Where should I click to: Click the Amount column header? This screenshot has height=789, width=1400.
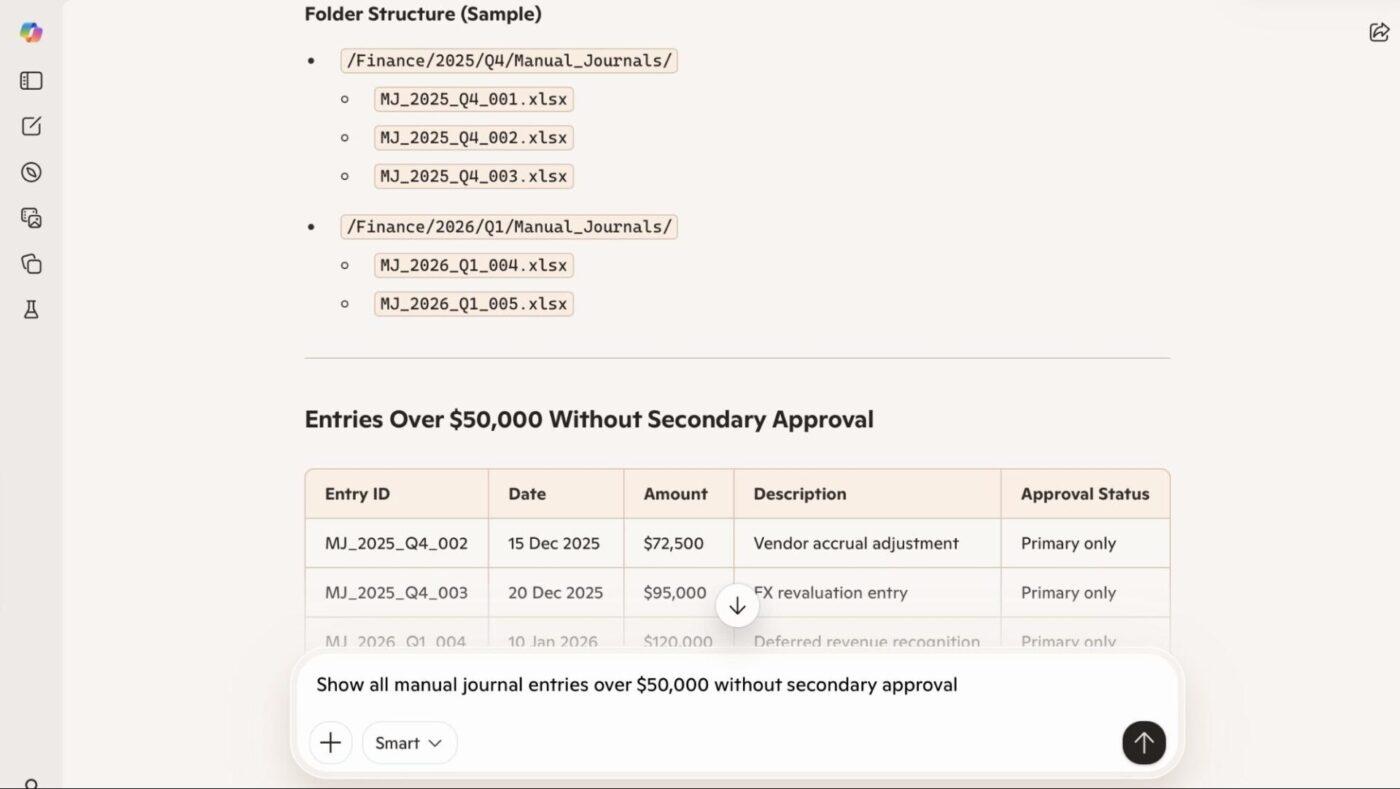click(675, 494)
